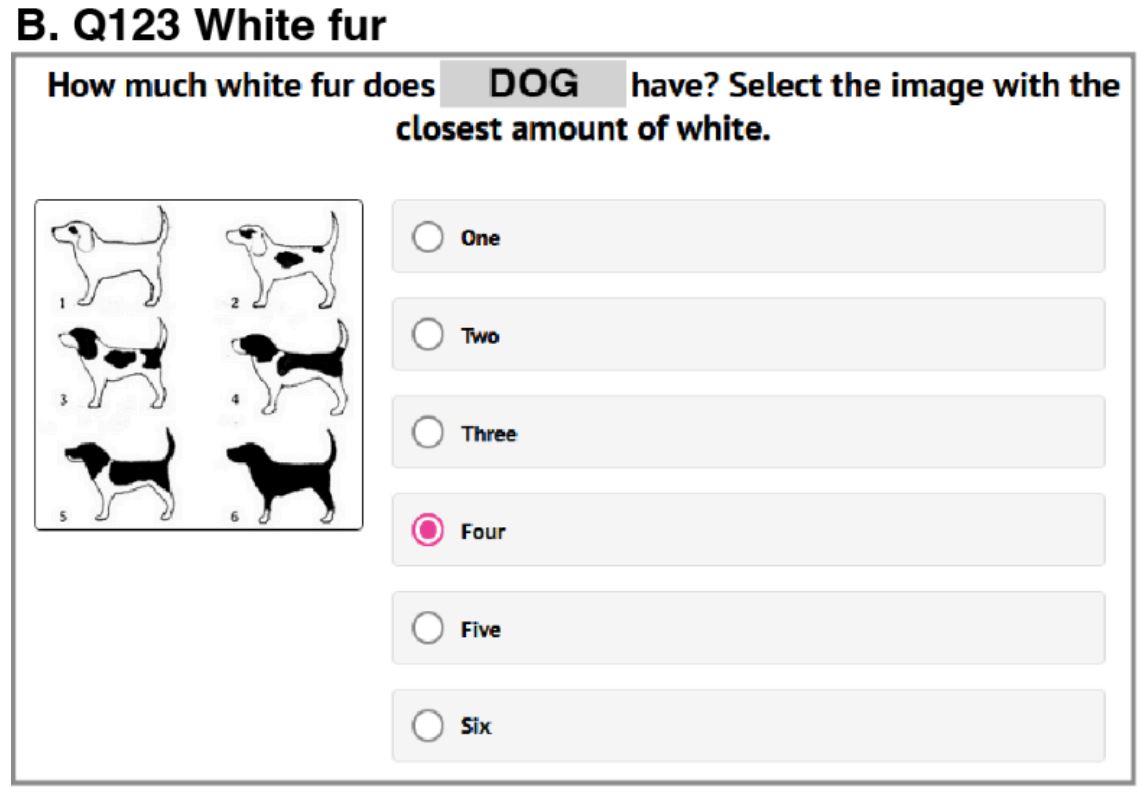Click the "Three" answer label text

coord(488,434)
